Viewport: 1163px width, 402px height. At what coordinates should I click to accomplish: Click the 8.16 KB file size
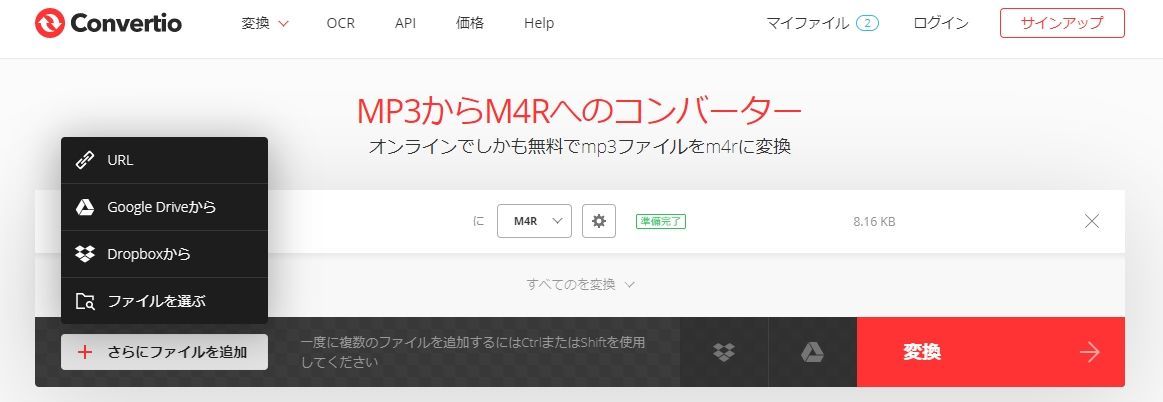[x=874, y=221]
